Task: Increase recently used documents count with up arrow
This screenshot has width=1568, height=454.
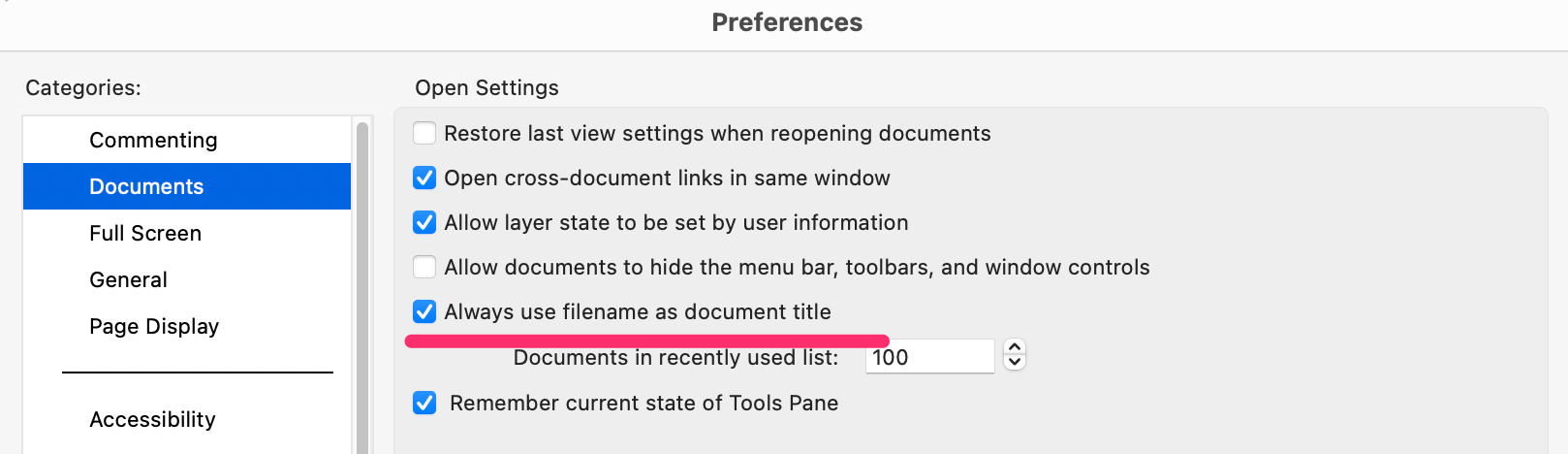Action: pos(1015,348)
